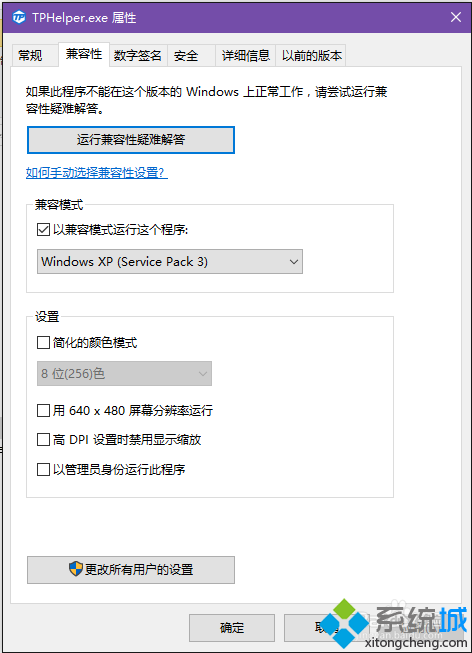Click the shield icon on 更改所有用户的设置 button
This screenshot has height=653, width=472.
(x=76, y=568)
